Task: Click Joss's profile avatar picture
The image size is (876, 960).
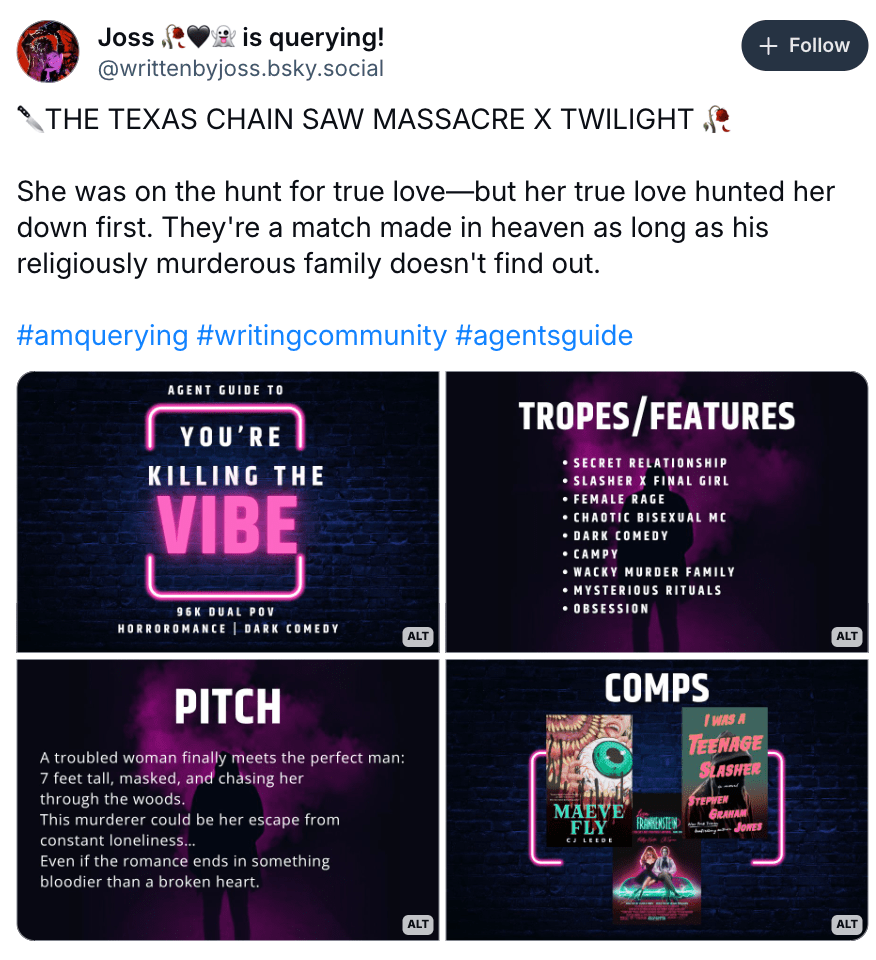Action: 48,51
